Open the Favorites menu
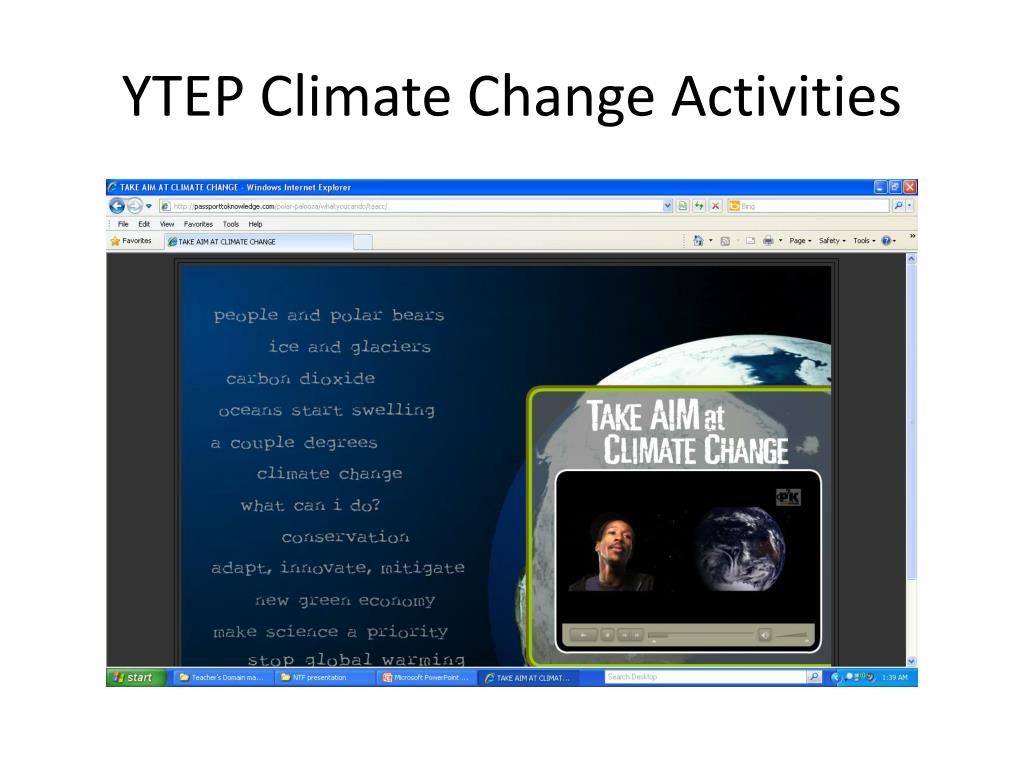Viewport: 1024px width, 768px height. [x=198, y=224]
